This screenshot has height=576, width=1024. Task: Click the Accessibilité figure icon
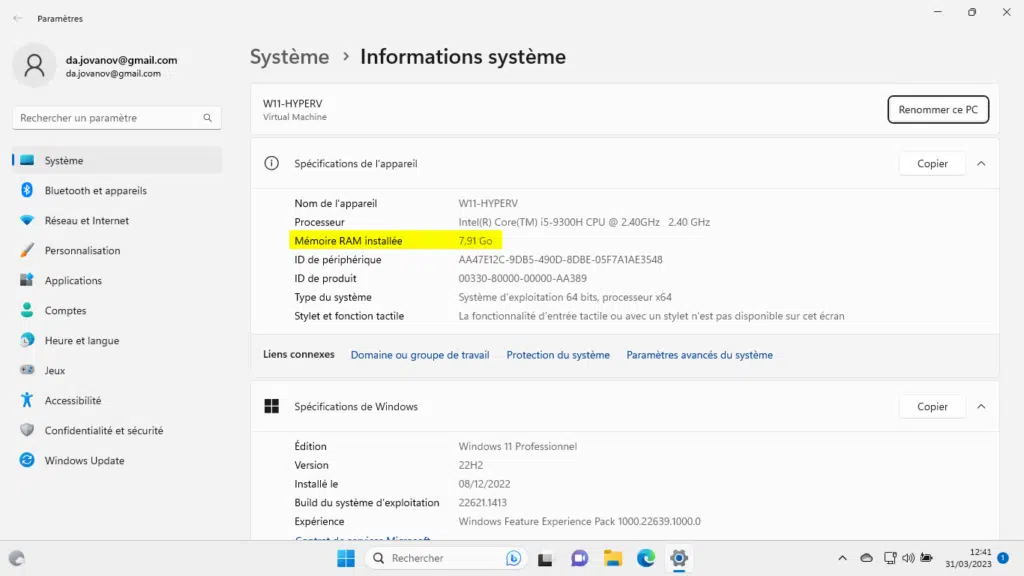[27, 400]
